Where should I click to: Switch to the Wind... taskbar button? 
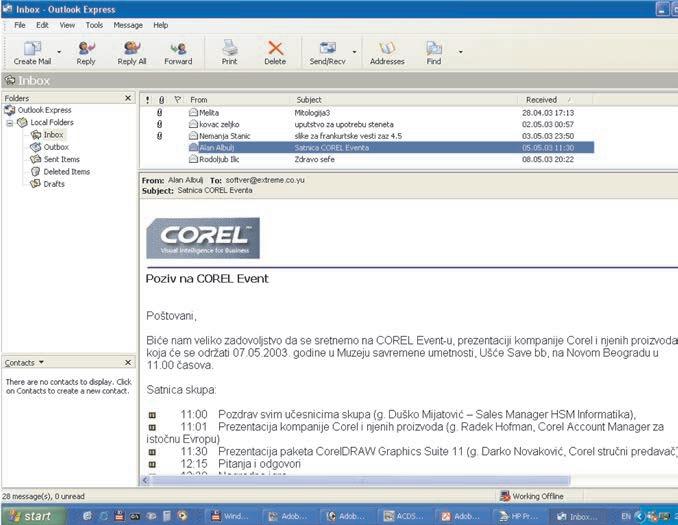231,516
